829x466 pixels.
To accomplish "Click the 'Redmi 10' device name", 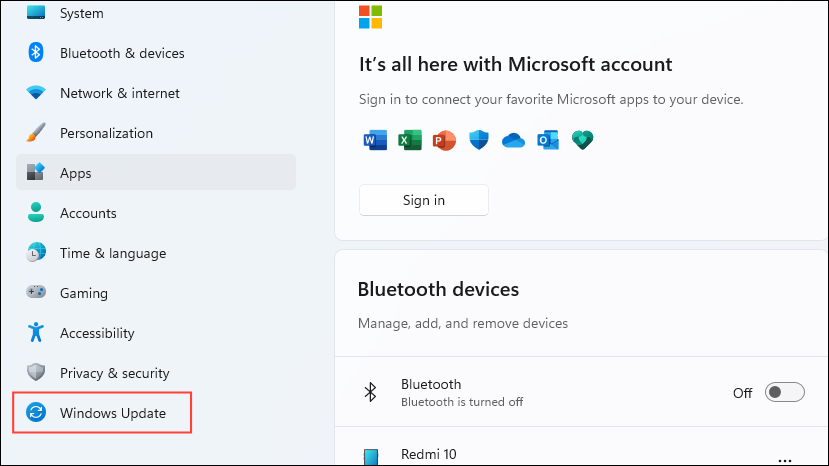I will (x=428, y=454).
